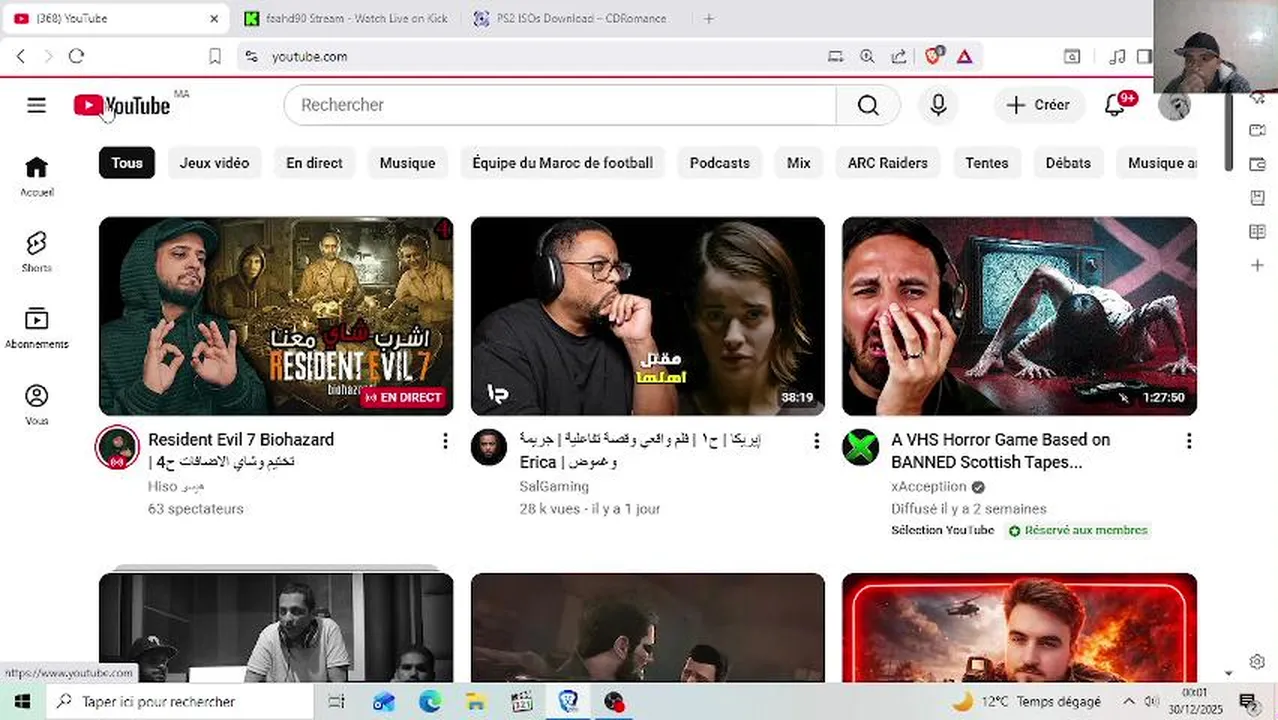Add item with plus in Brave side panel
Screen dimensions: 1278x720
[1258, 265]
